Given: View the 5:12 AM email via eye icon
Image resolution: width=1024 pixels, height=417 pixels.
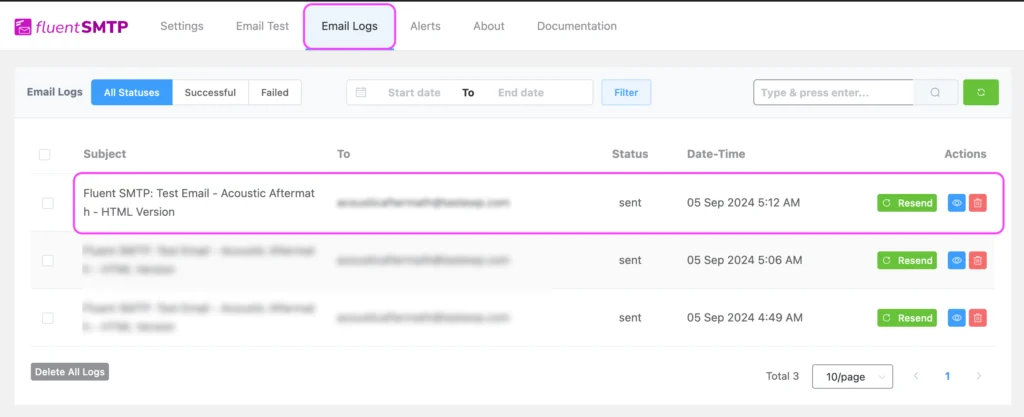Looking at the screenshot, I should click(x=957, y=203).
